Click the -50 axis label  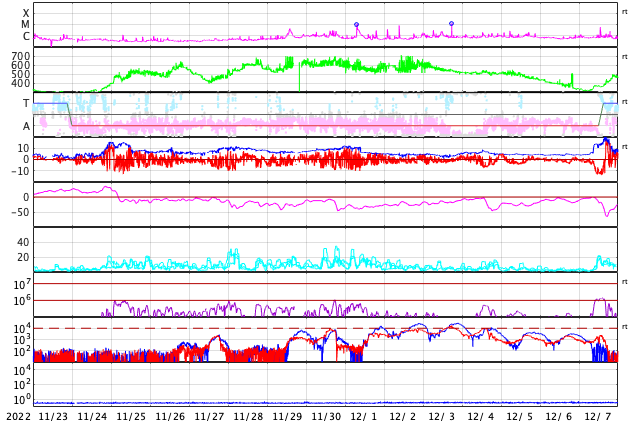pyautogui.click(x=21, y=212)
